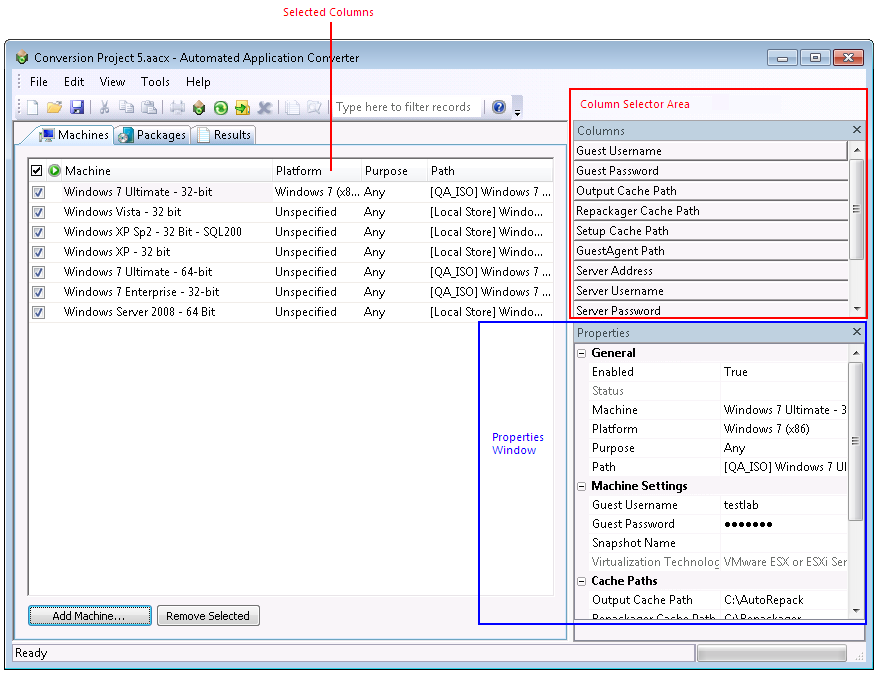Open the Tools menu
Image resolution: width=878 pixels, height=676 pixels.
pyautogui.click(x=155, y=82)
